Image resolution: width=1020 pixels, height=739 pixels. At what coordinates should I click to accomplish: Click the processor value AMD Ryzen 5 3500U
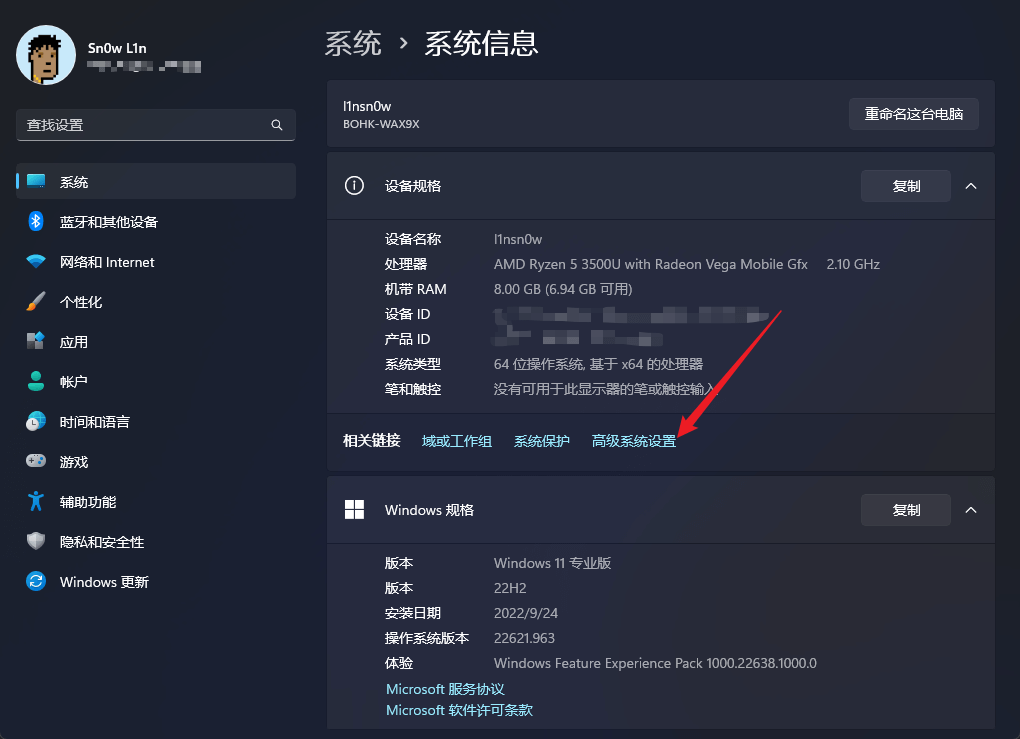(x=651, y=264)
